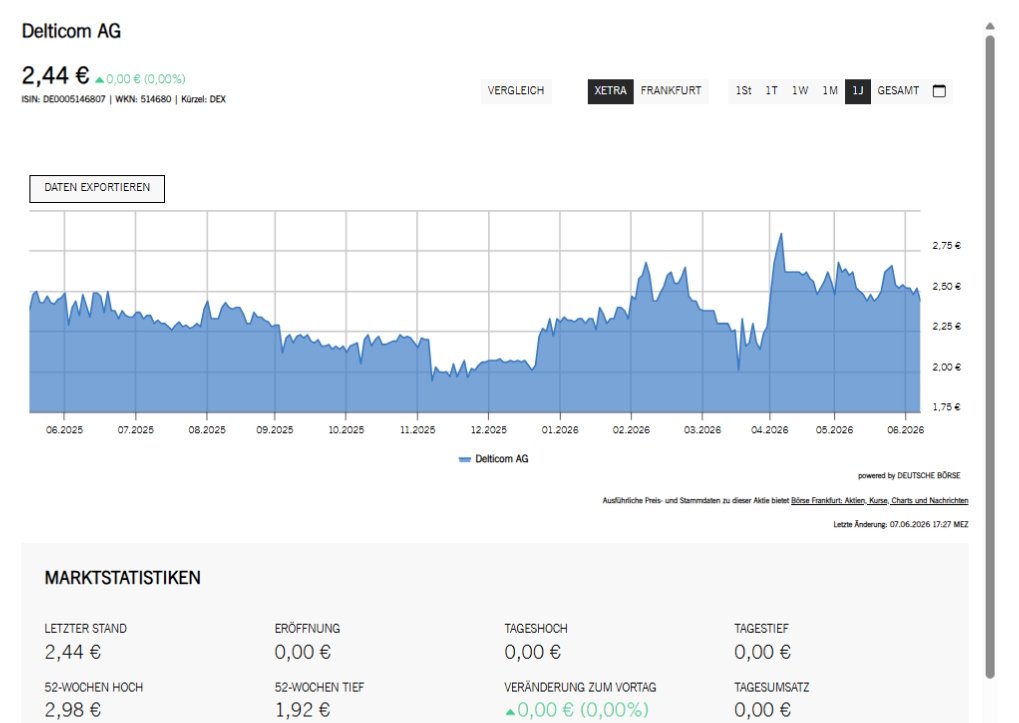
Task: Click the 12.2025 x-axis label
Action: [489, 430]
